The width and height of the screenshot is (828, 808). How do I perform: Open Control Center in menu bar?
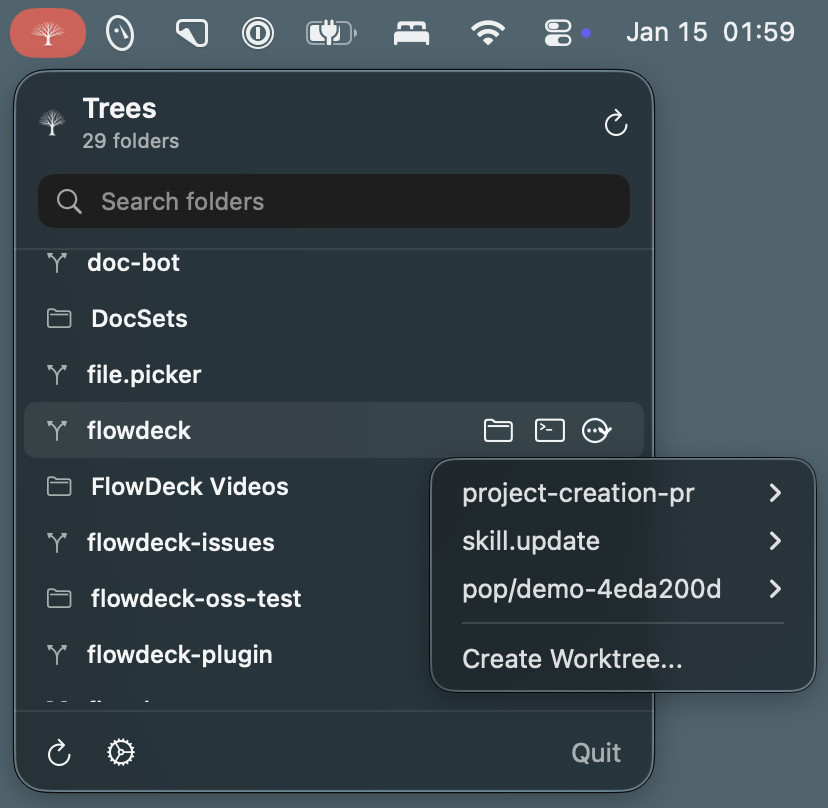tap(557, 33)
